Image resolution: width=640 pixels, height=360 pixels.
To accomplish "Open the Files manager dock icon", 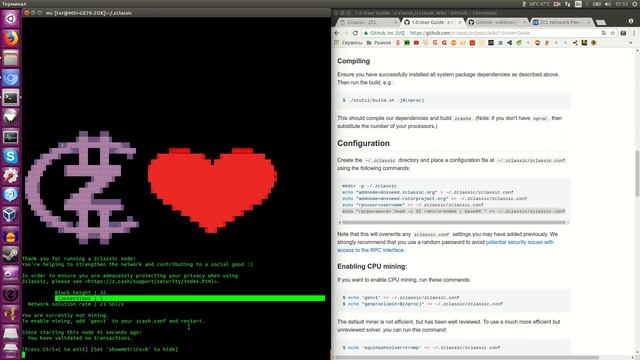I will click(11, 58).
